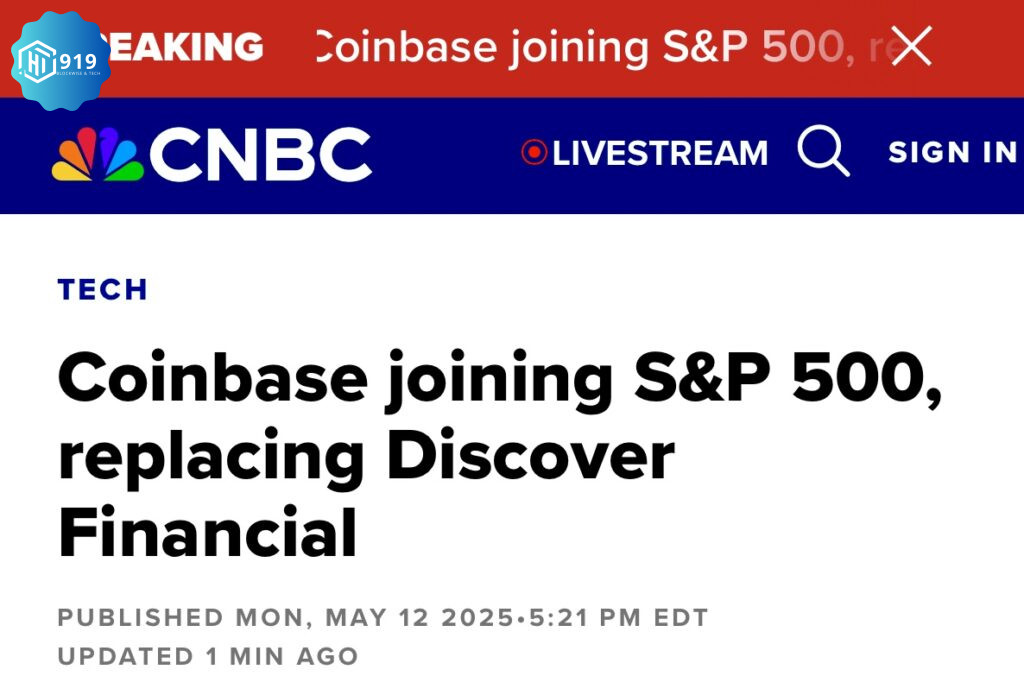Open the TECH section link

tap(103, 289)
